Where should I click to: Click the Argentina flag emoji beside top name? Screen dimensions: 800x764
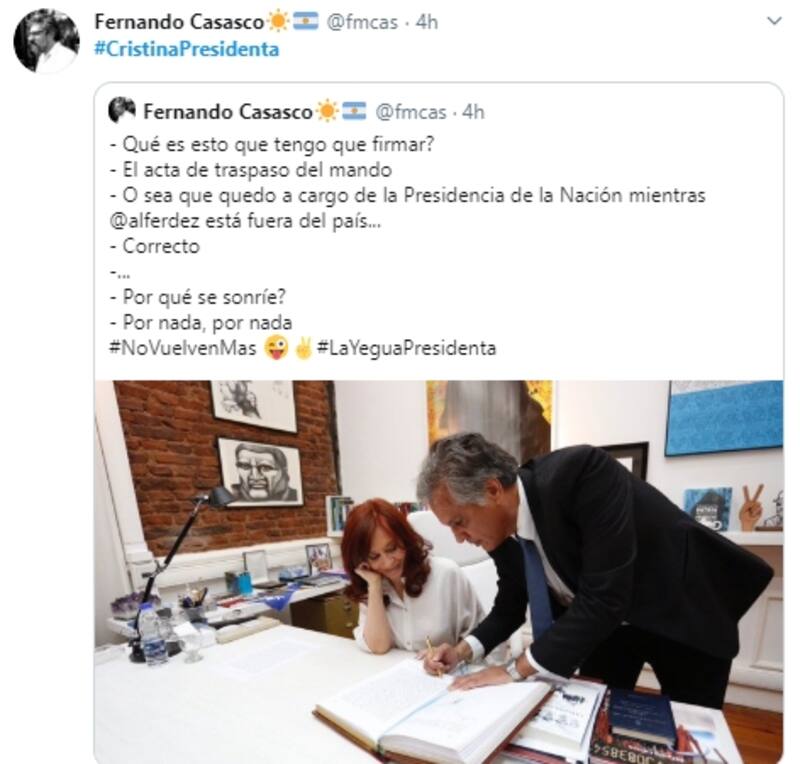pos(306,21)
